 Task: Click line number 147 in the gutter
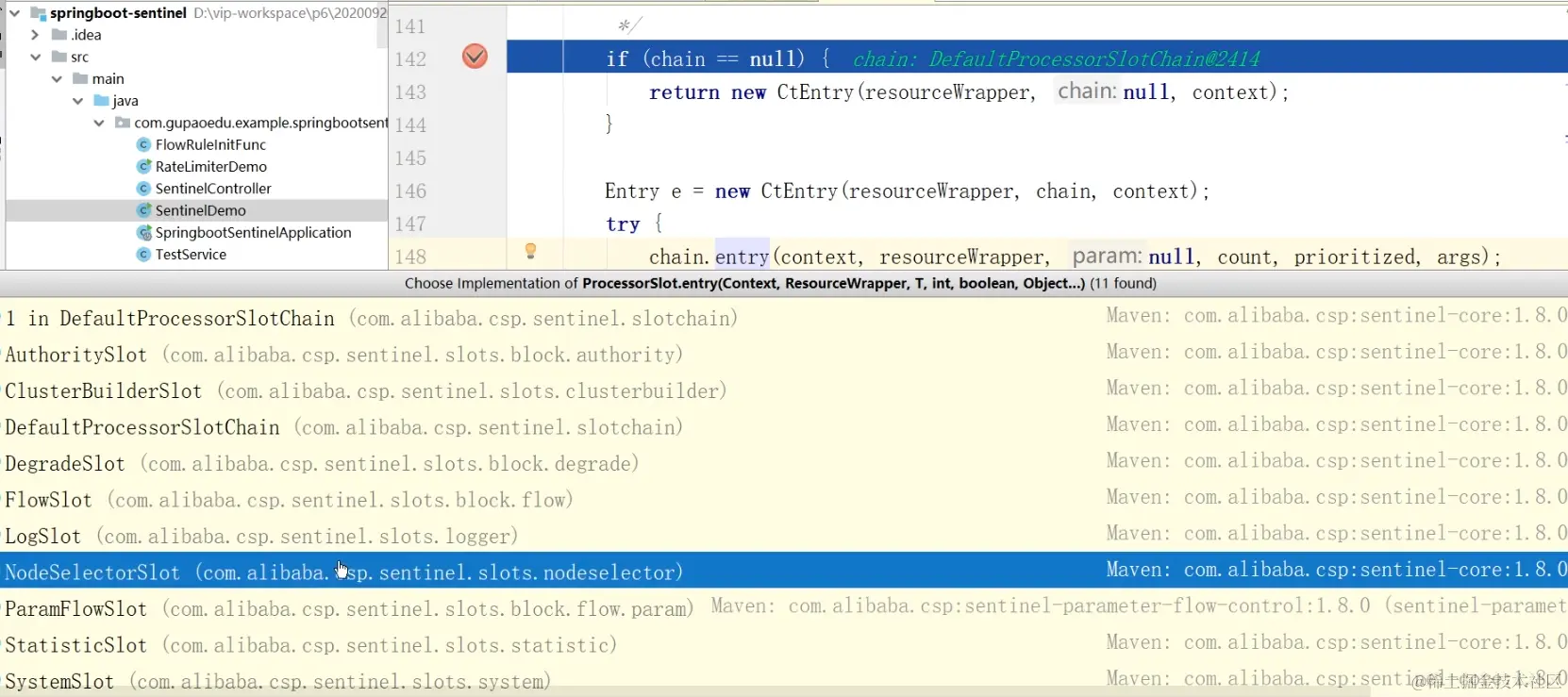[410, 224]
